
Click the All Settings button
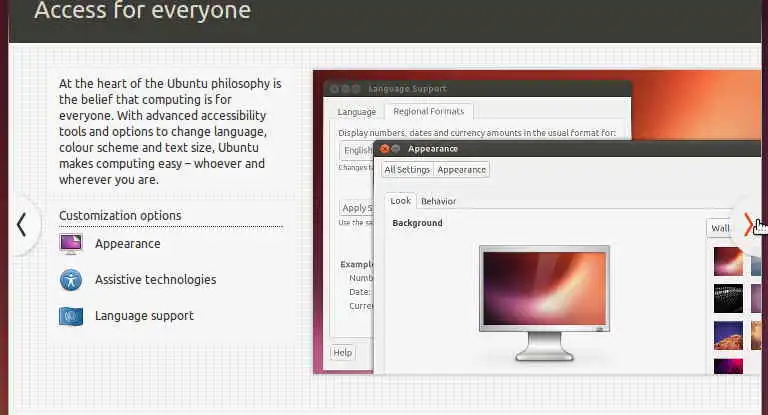[407, 170]
